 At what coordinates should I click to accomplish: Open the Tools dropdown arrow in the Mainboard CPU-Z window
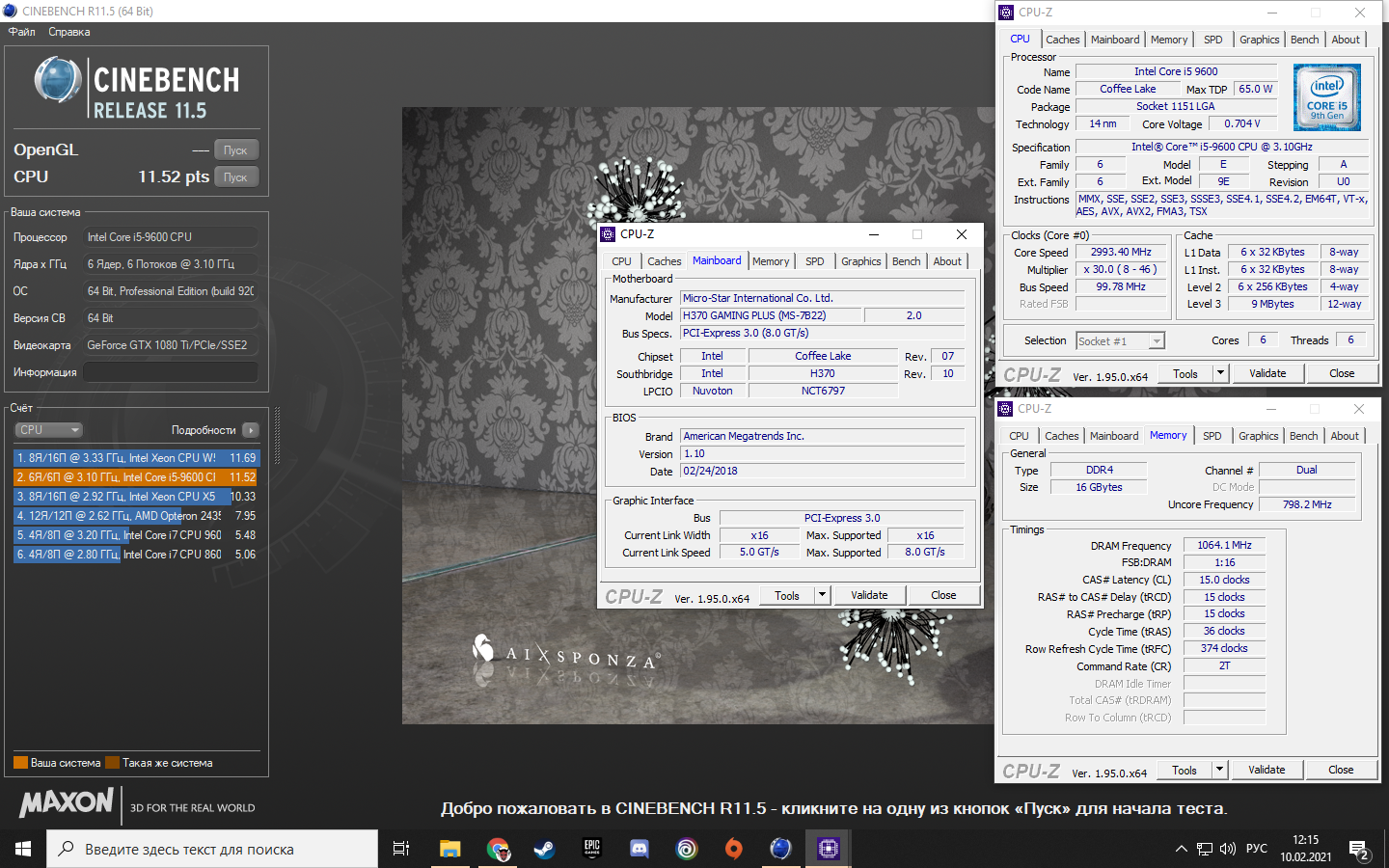click(822, 595)
